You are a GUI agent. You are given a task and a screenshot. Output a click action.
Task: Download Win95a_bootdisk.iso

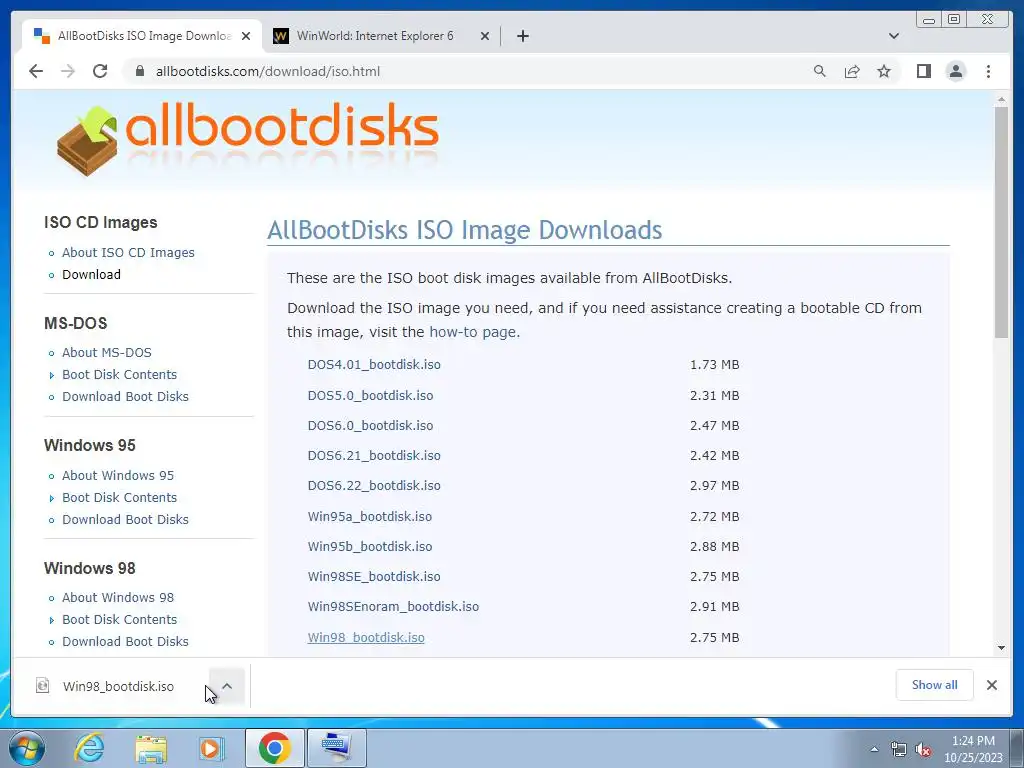(370, 516)
